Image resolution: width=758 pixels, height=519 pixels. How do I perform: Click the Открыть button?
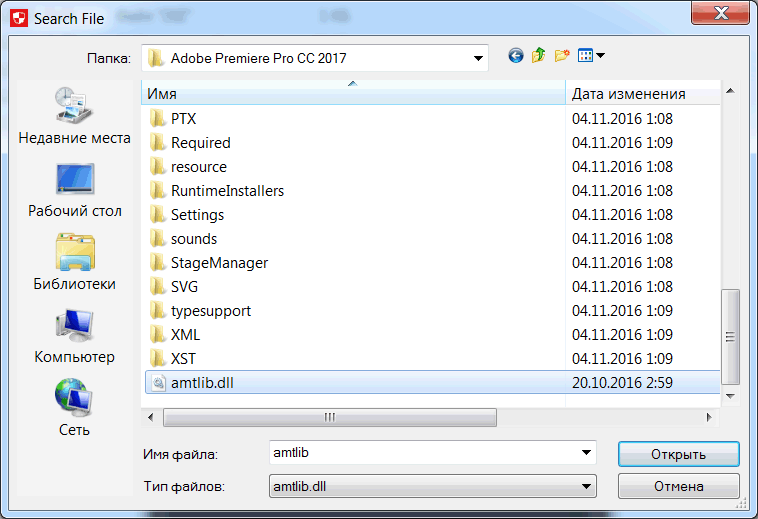(678, 454)
